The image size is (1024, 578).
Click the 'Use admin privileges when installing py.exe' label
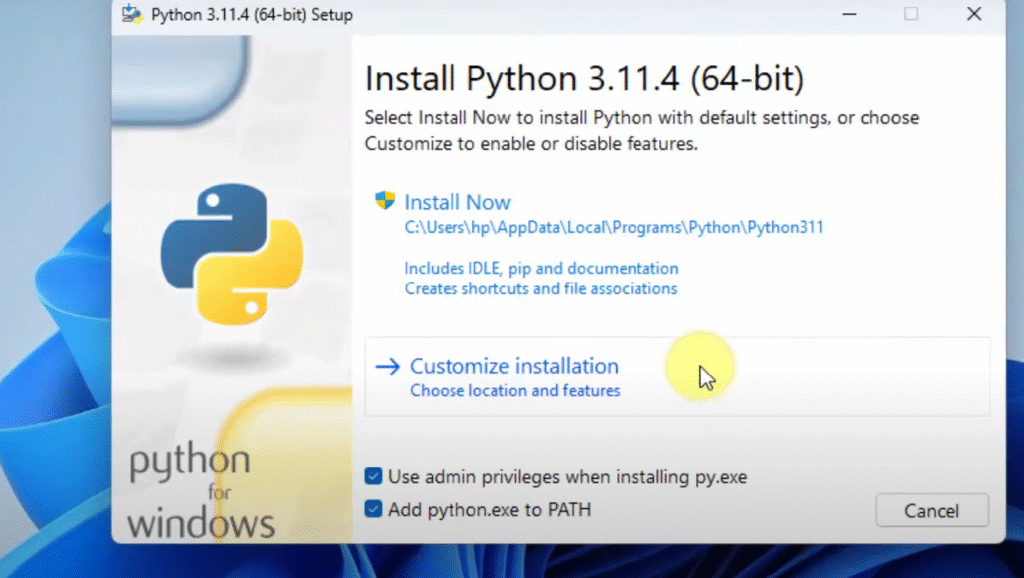[567, 477]
